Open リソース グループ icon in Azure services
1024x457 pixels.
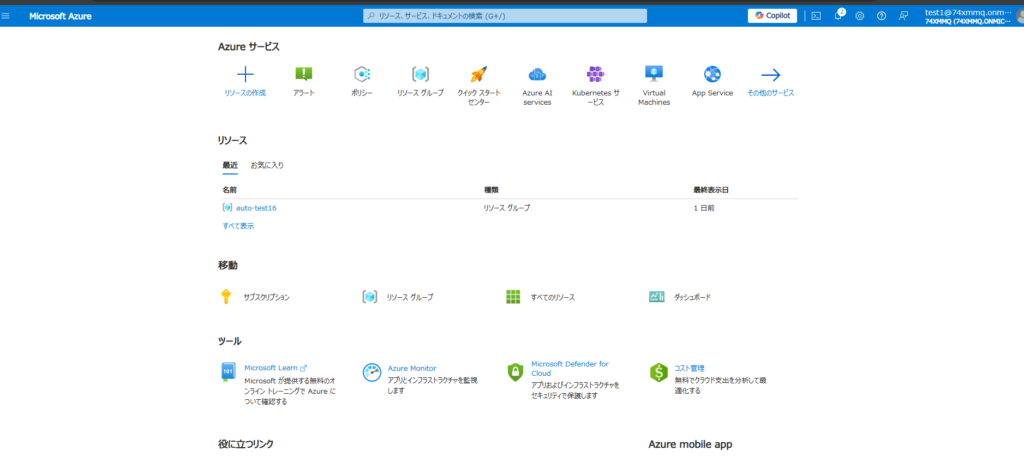[x=420, y=74]
